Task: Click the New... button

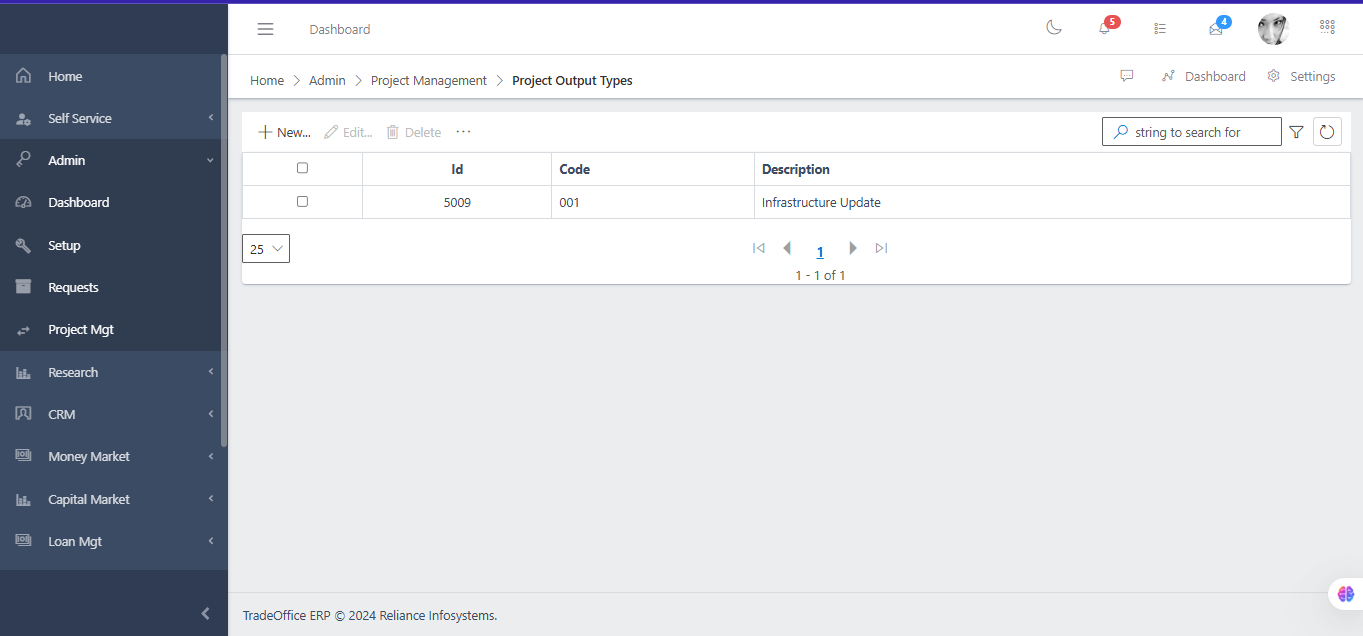Action: (284, 132)
